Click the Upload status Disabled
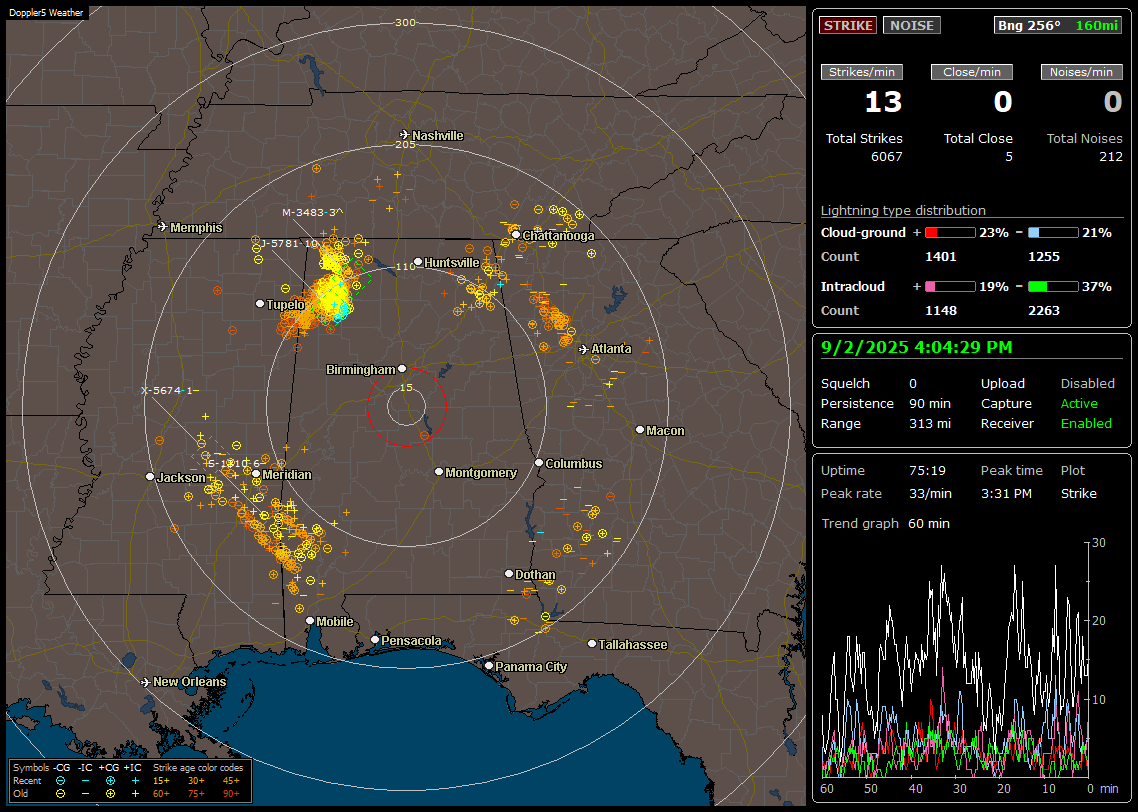This screenshot has width=1138, height=812. tap(1087, 383)
